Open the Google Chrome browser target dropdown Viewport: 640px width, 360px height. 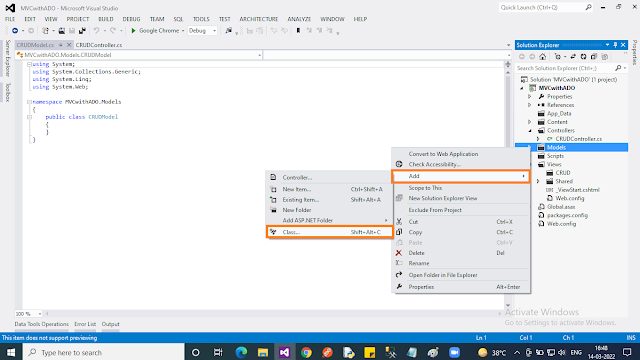click(x=183, y=31)
